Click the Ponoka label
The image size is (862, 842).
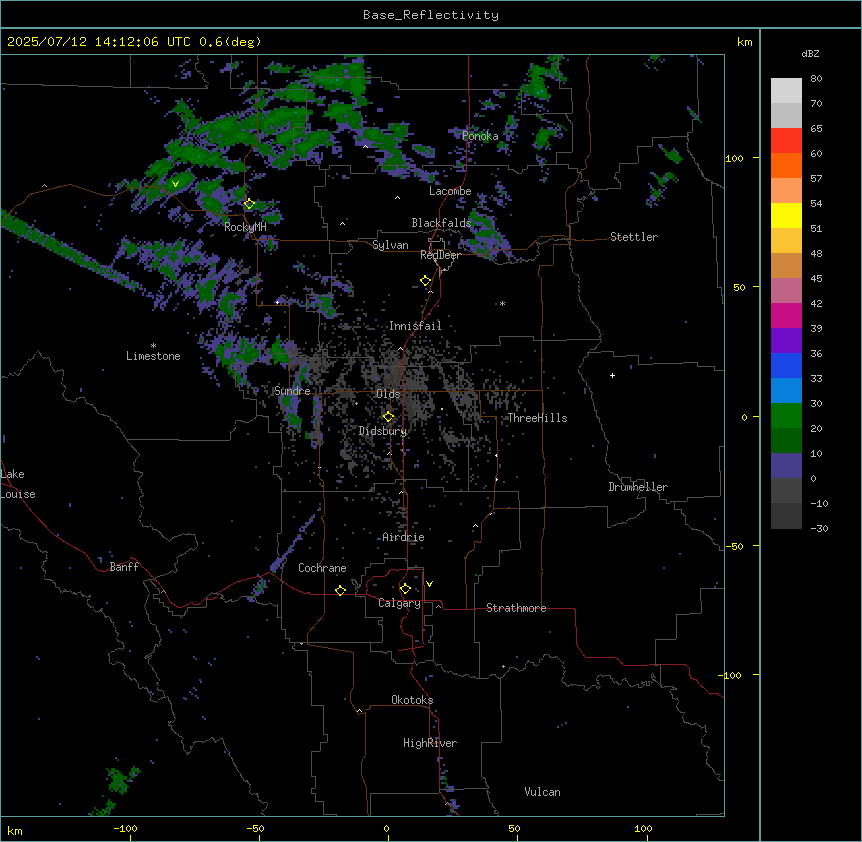(480, 136)
